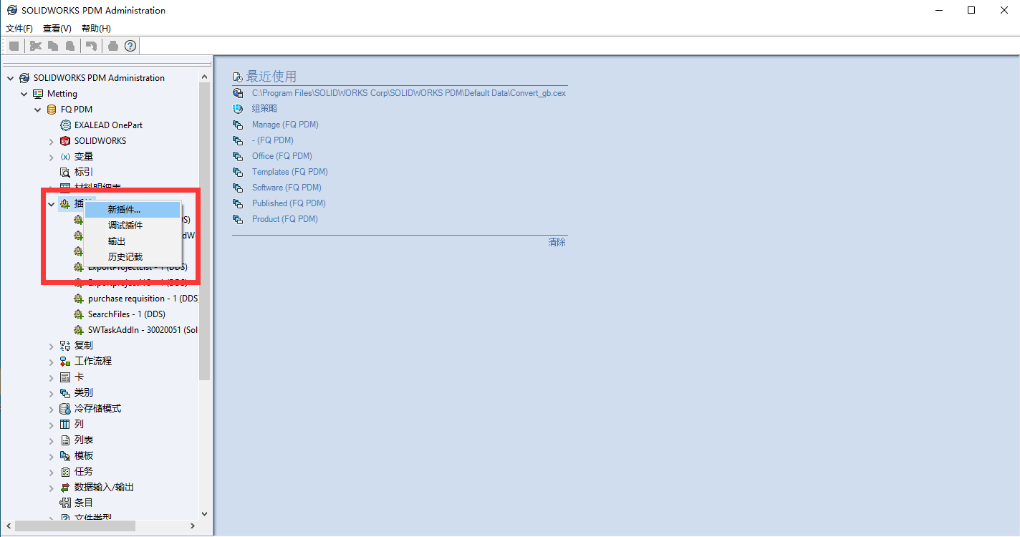Click the red SOLIDWORKS cube icon
The width and height of the screenshot is (1020, 537).
[65, 140]
